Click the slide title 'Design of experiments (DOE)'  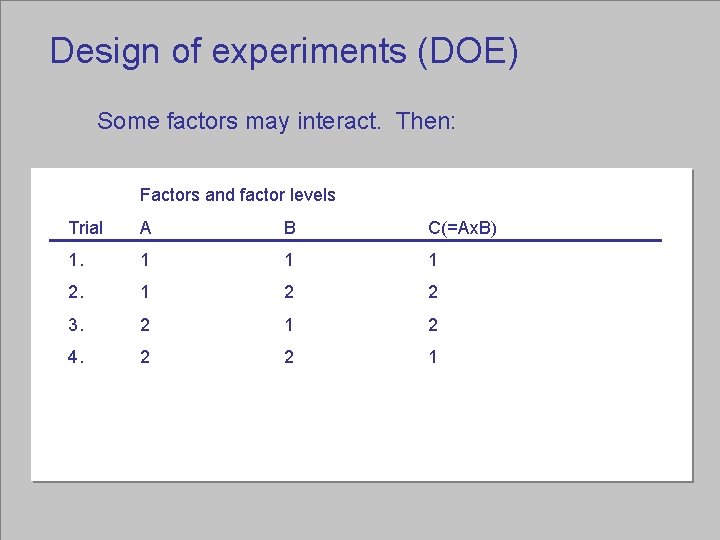[284, 51]
